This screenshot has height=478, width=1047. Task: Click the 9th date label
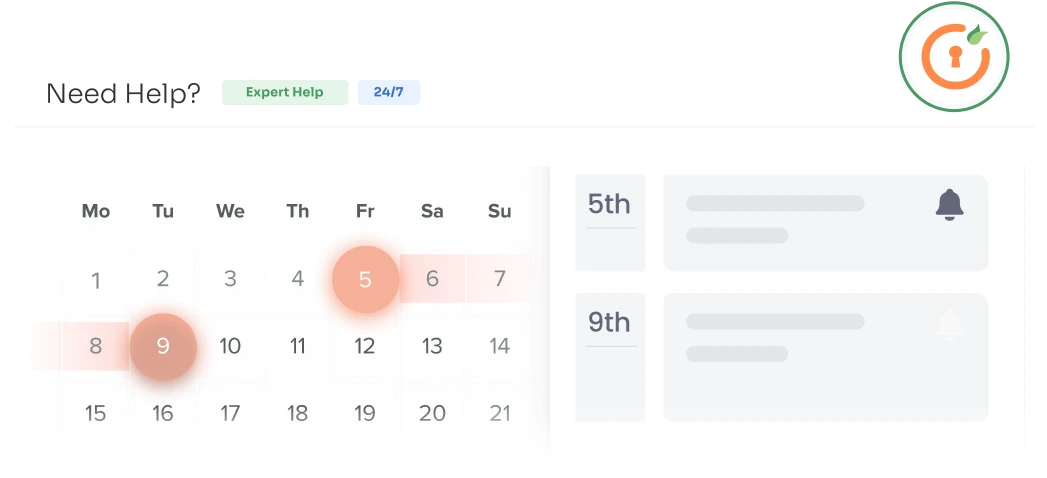[609, 322]
